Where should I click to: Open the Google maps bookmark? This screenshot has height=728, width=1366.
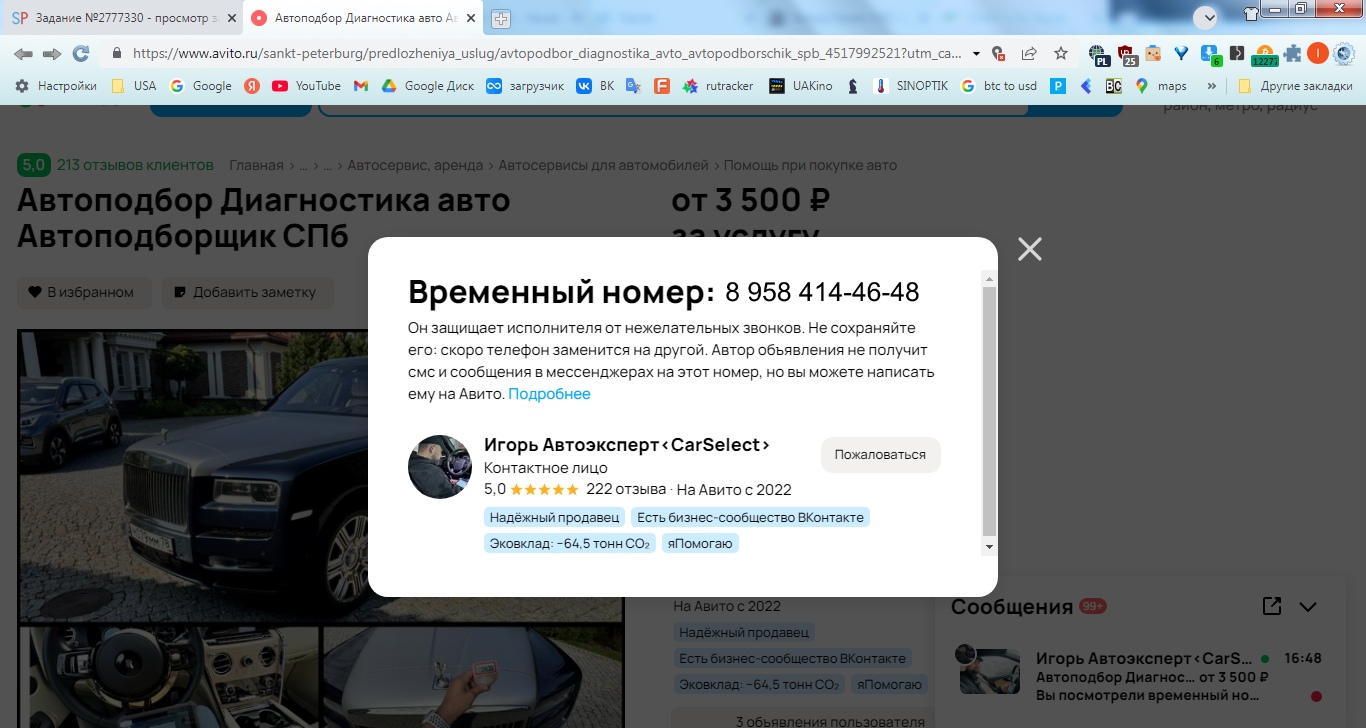click(1160, 86)
